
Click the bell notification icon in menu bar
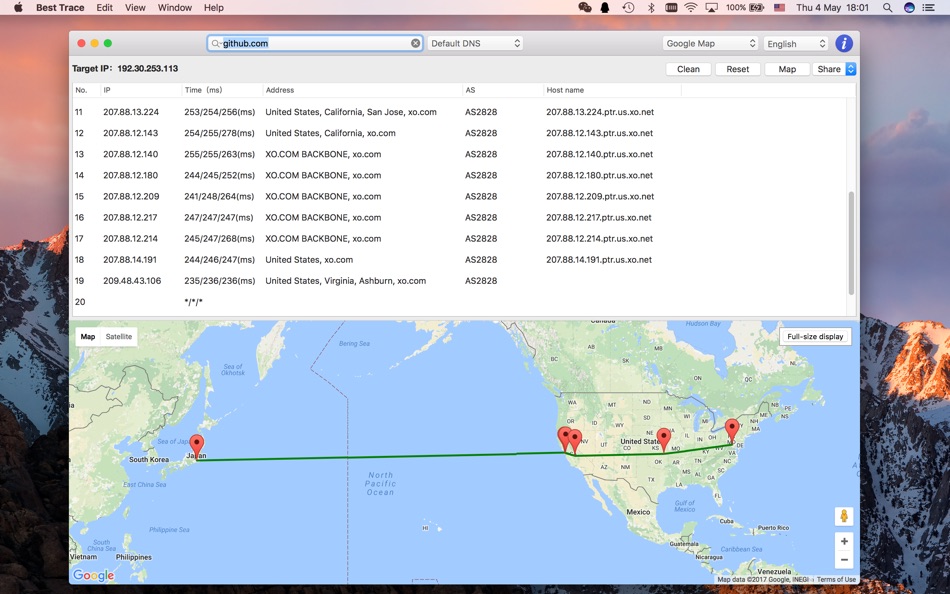[x=605, y=7]
